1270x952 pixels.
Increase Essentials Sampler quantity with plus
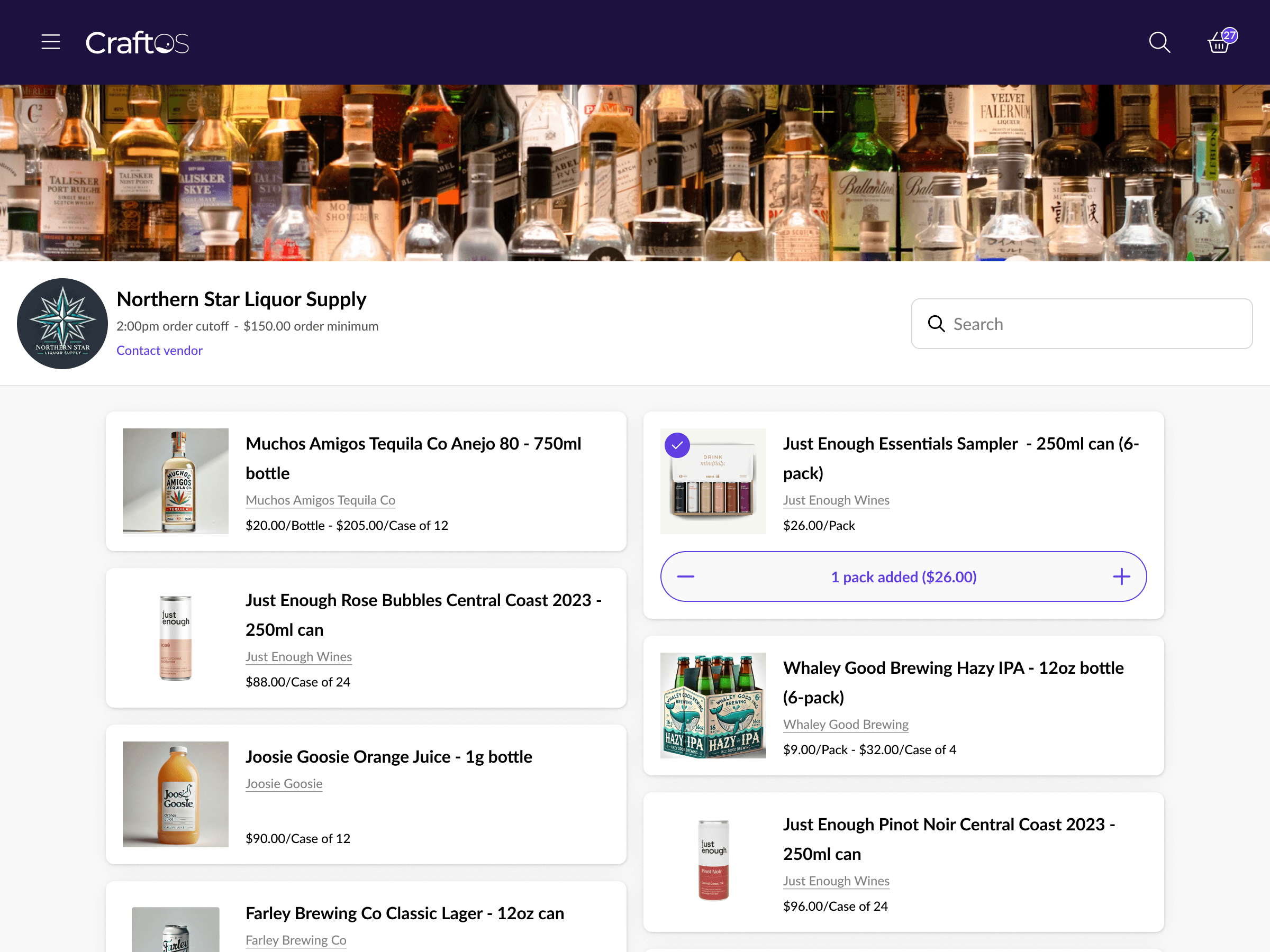coord(1121,576)
